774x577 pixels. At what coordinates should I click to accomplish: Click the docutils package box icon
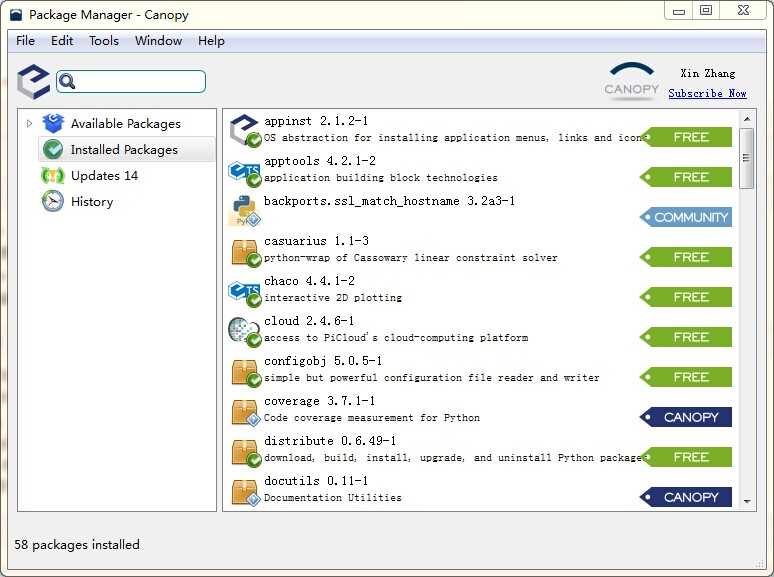point(246,493)
